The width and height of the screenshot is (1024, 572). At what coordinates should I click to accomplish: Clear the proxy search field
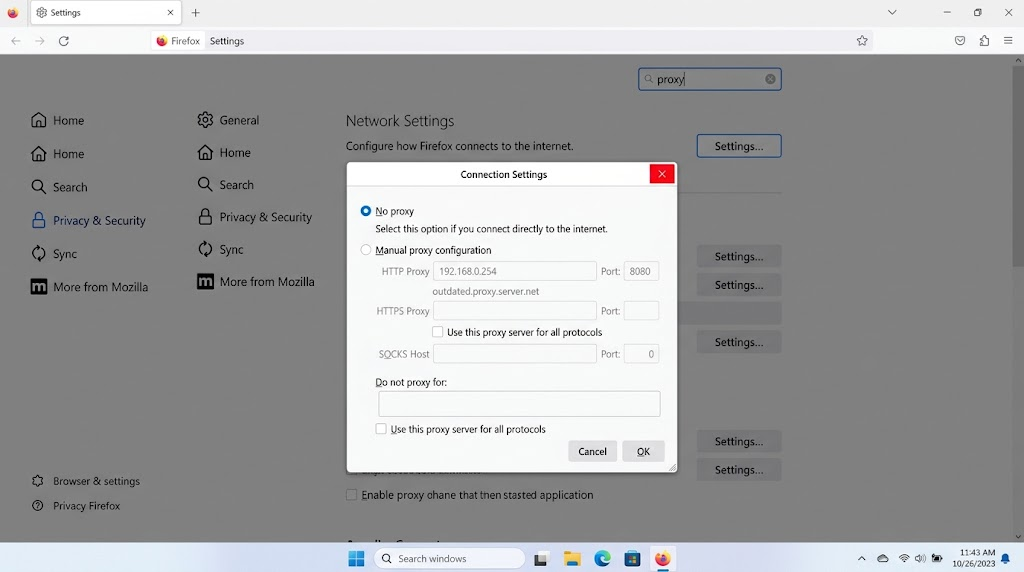click(771, 79)
